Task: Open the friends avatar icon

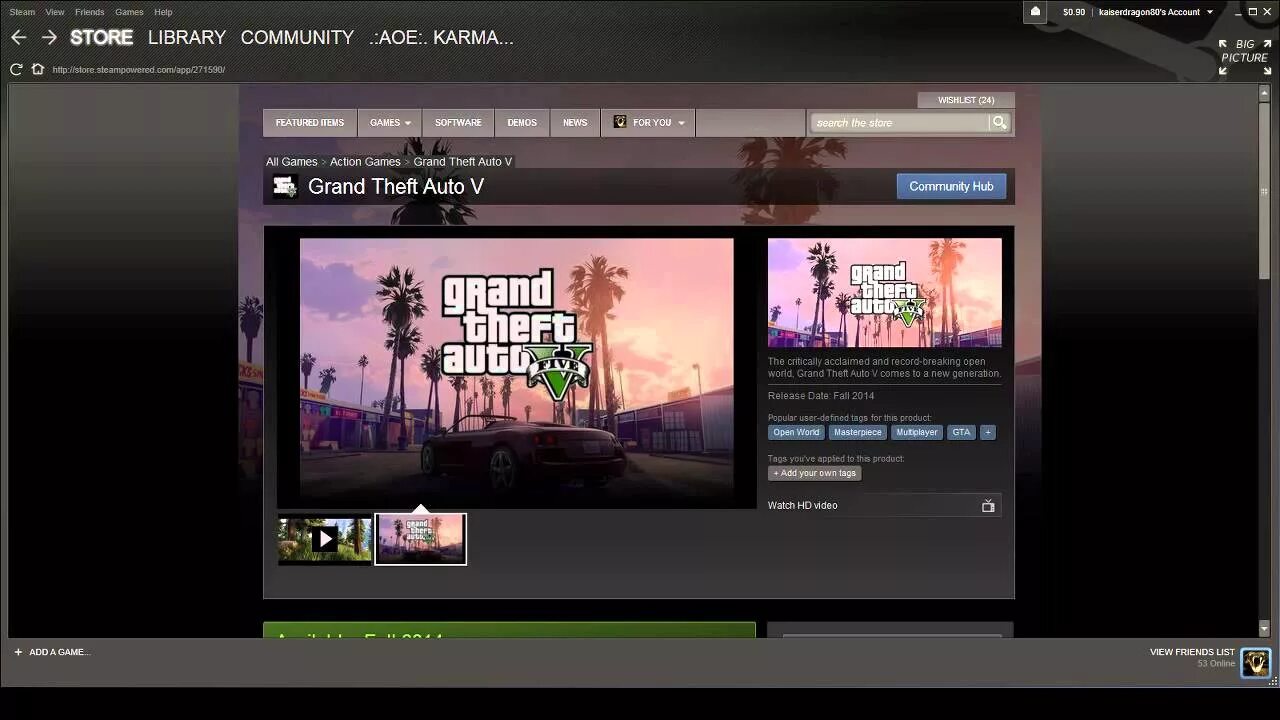Action: coord(1255,662)
